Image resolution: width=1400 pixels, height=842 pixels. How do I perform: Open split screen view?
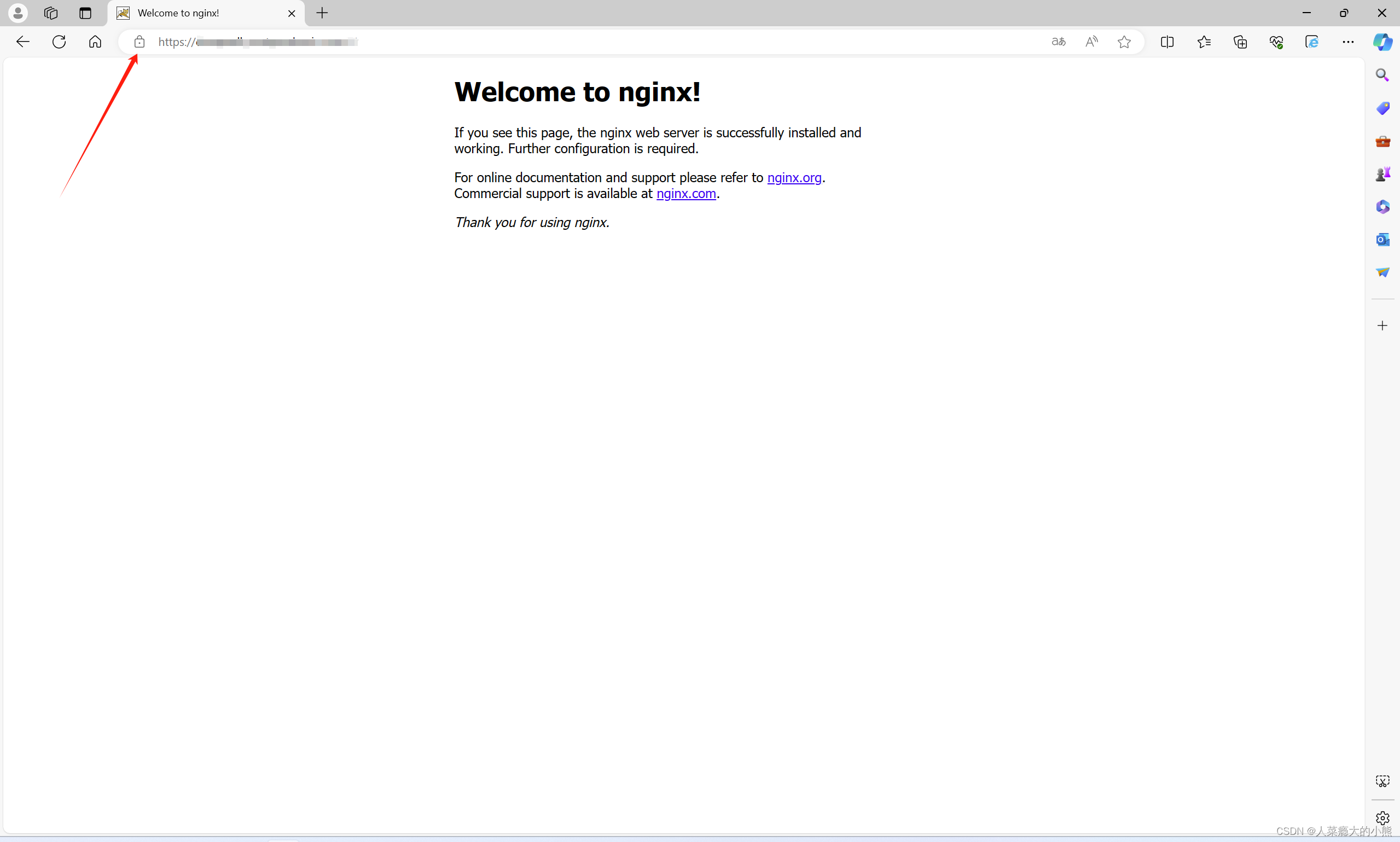tap(1167, 42)
